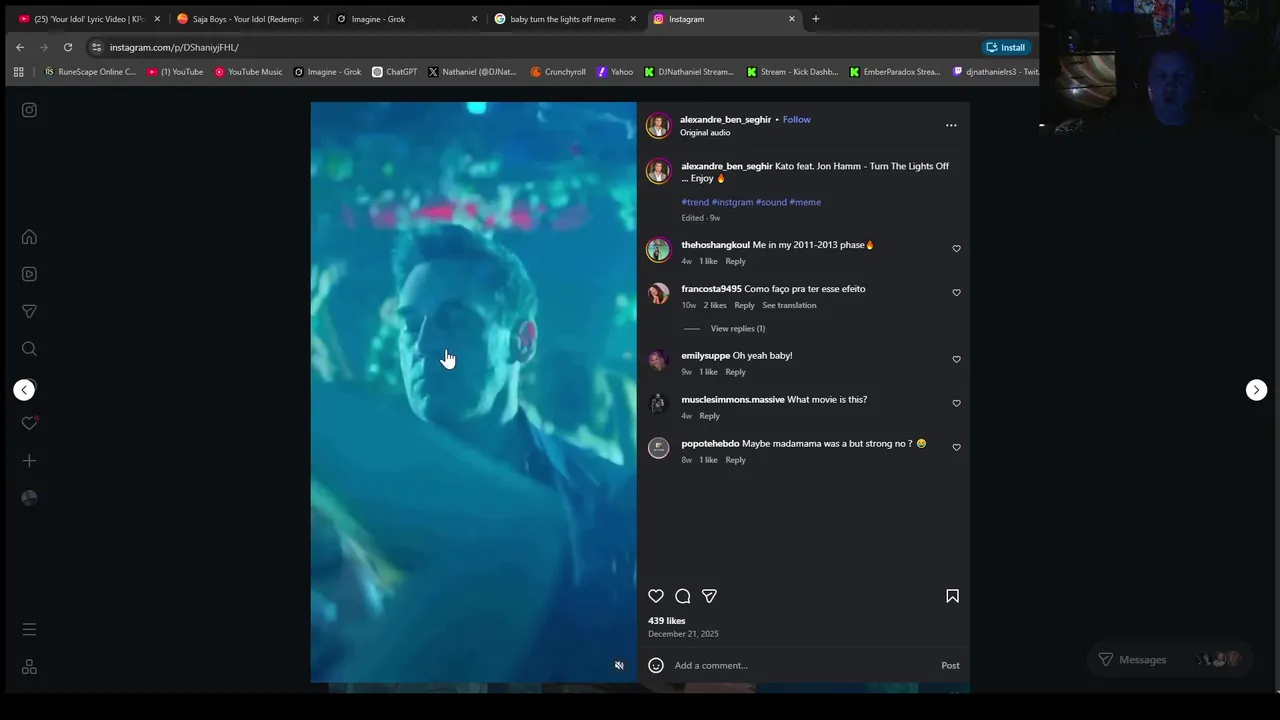Open emoji picker in comment box
The width and height of the screenshot is (1280, 720).
click(x=656, y=665)
